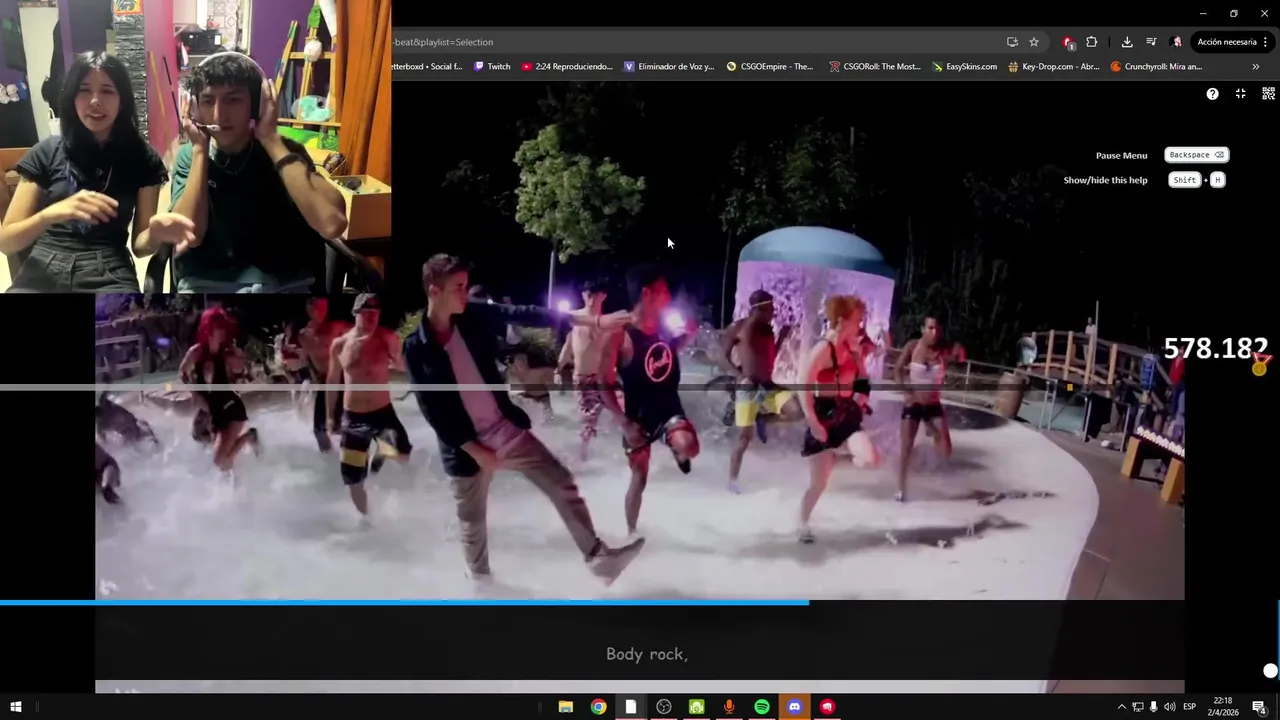Click the 578.182 score display

point(1215,348)
